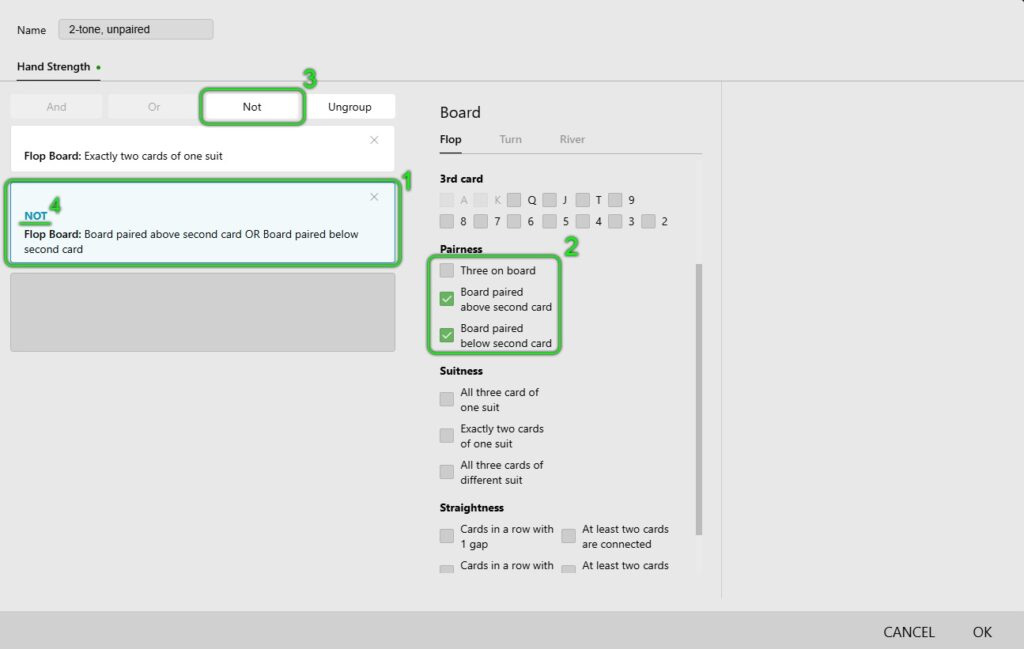Image resolution: width=1024 pixels, height=649 pixels.
Task: Click the Board panel vertical scrollbar
Action: click(699, 400)
